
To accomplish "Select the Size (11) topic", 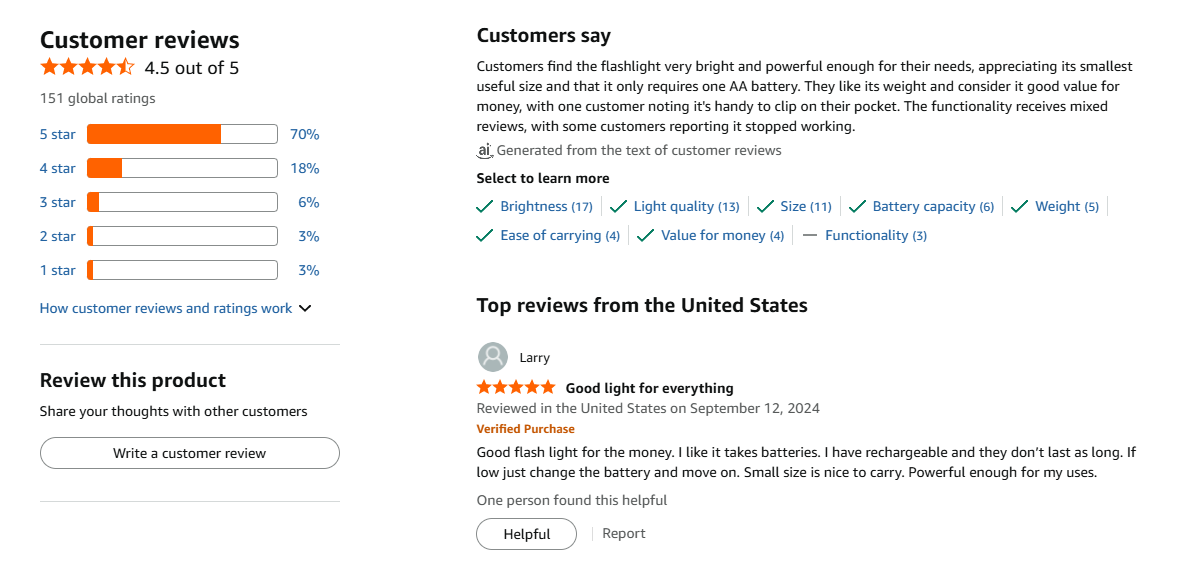I will click(806, 207).
